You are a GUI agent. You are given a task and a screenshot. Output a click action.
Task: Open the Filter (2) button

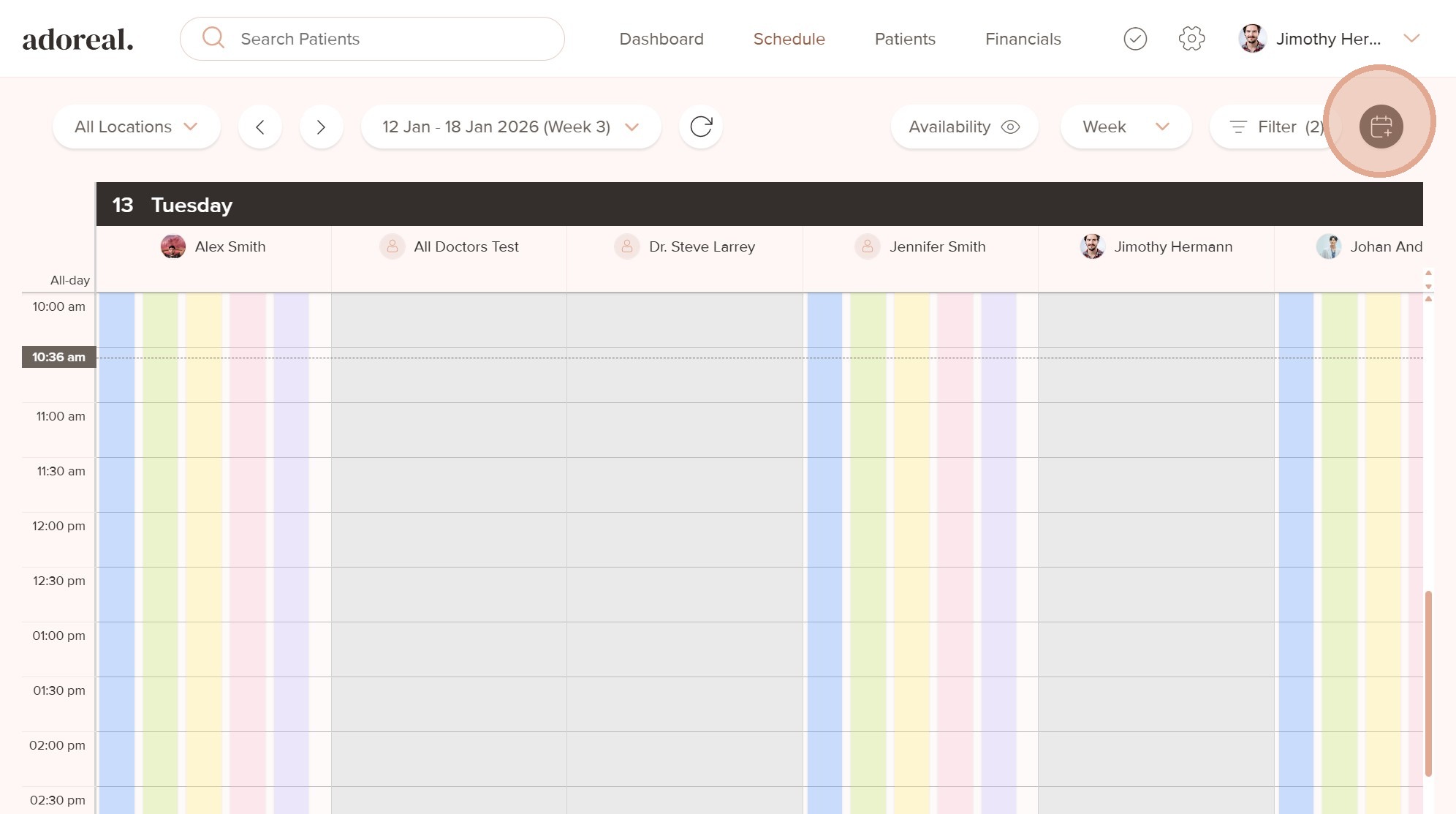1275,127
